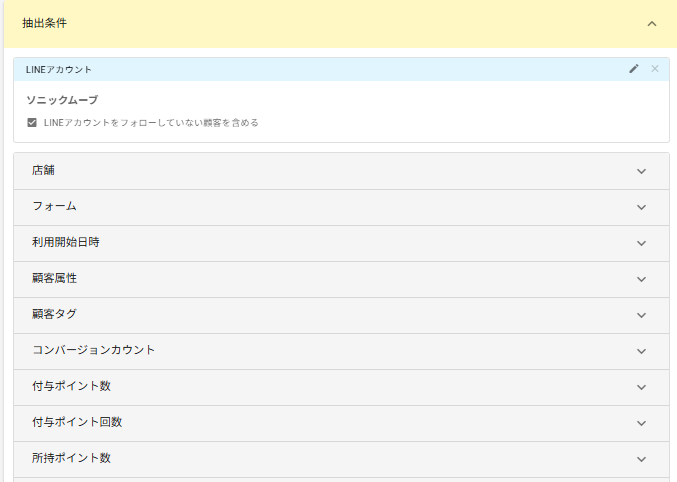Click the chevron beside 顧客属性
The image size is (677, 482).
click(641, 279)
